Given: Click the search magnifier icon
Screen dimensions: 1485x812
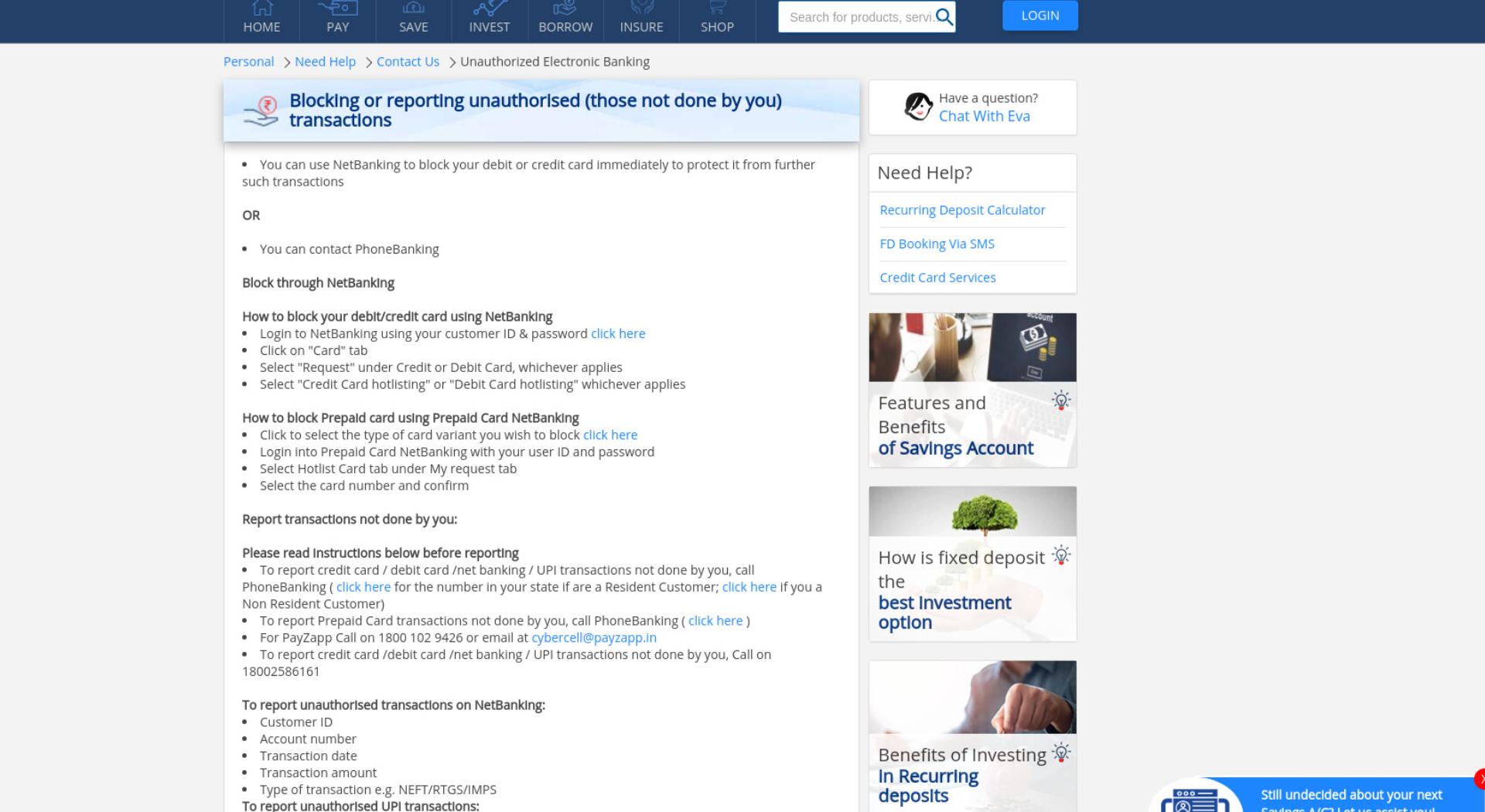Looking at the screenshot, I should click(x=944, y=17).
